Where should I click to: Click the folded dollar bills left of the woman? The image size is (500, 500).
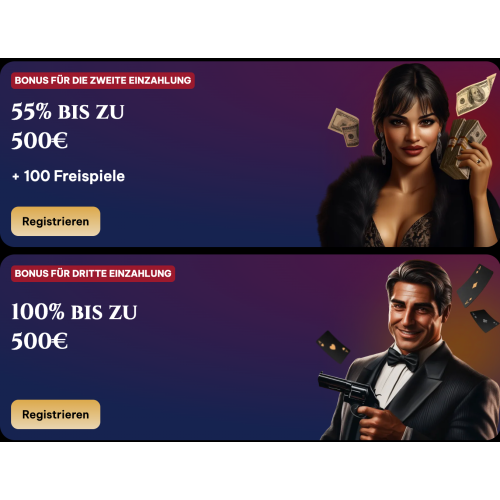coord(344,127)
